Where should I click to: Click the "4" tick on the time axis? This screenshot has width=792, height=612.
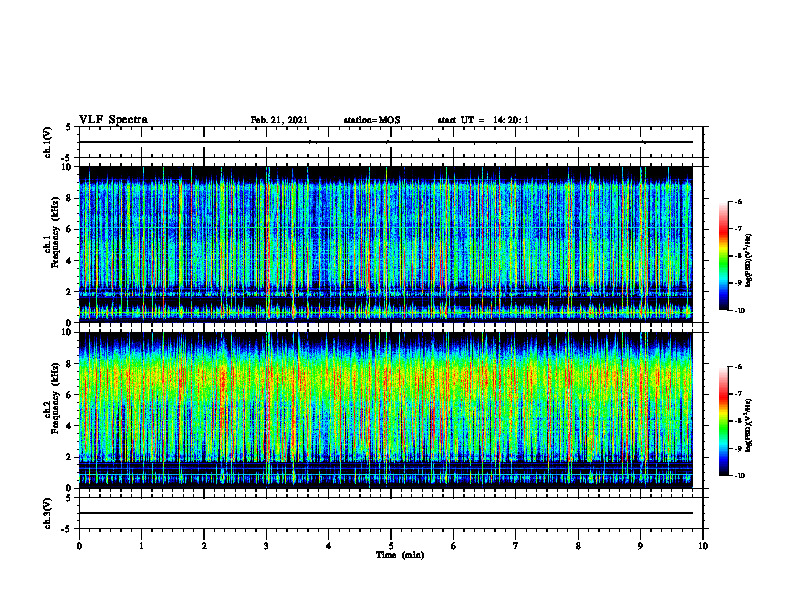[329, 546]
